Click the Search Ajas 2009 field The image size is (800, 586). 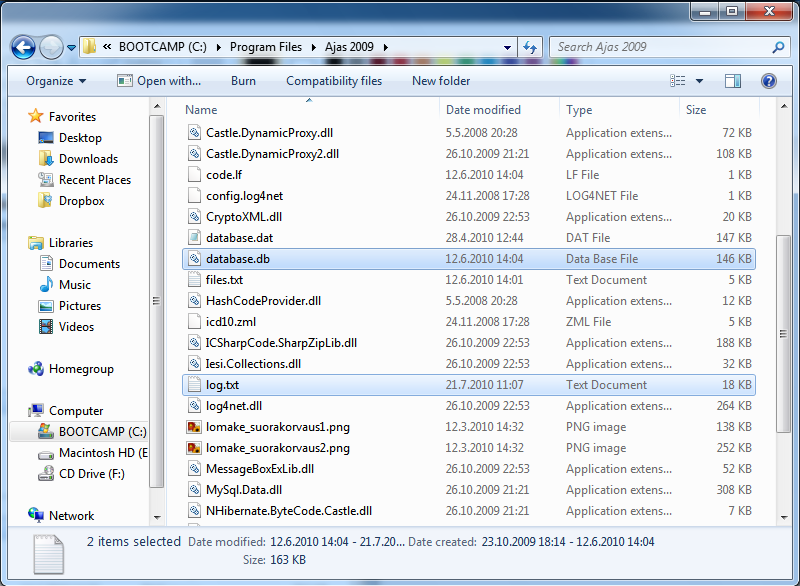[x=662, y=47]
